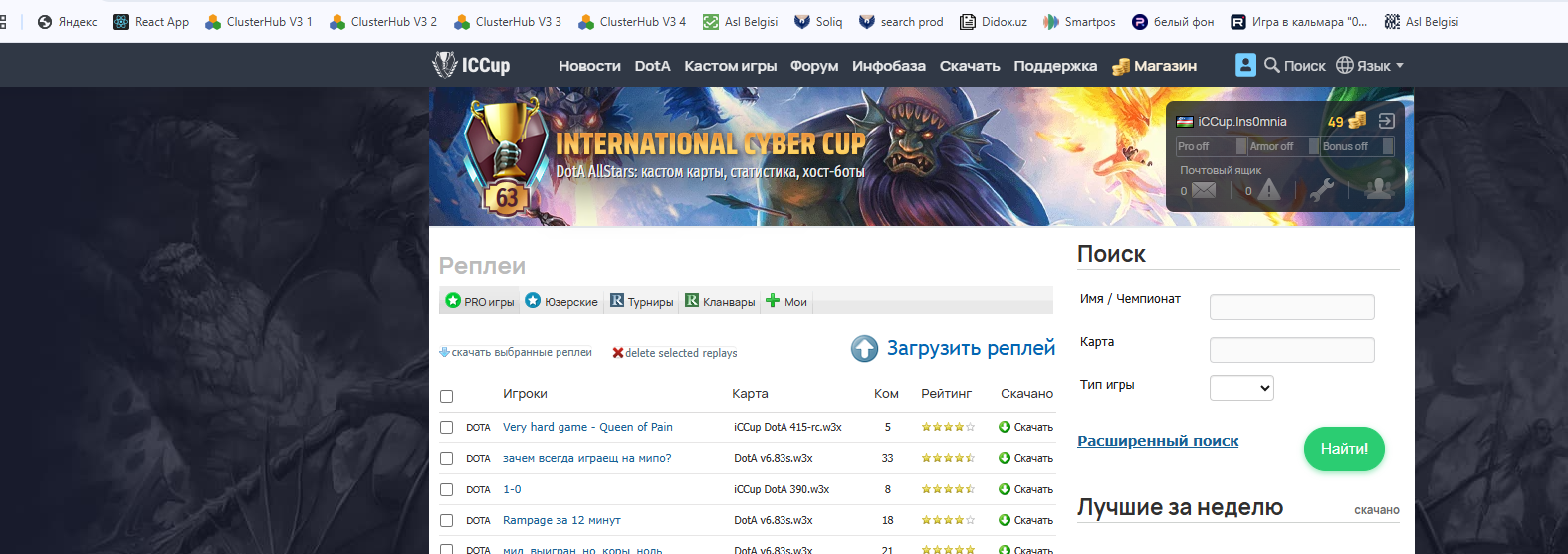Image resolution: width=1568 pixels, height=554 pixels.
Task: Open the Скачать nav menu
Action: 970,66
